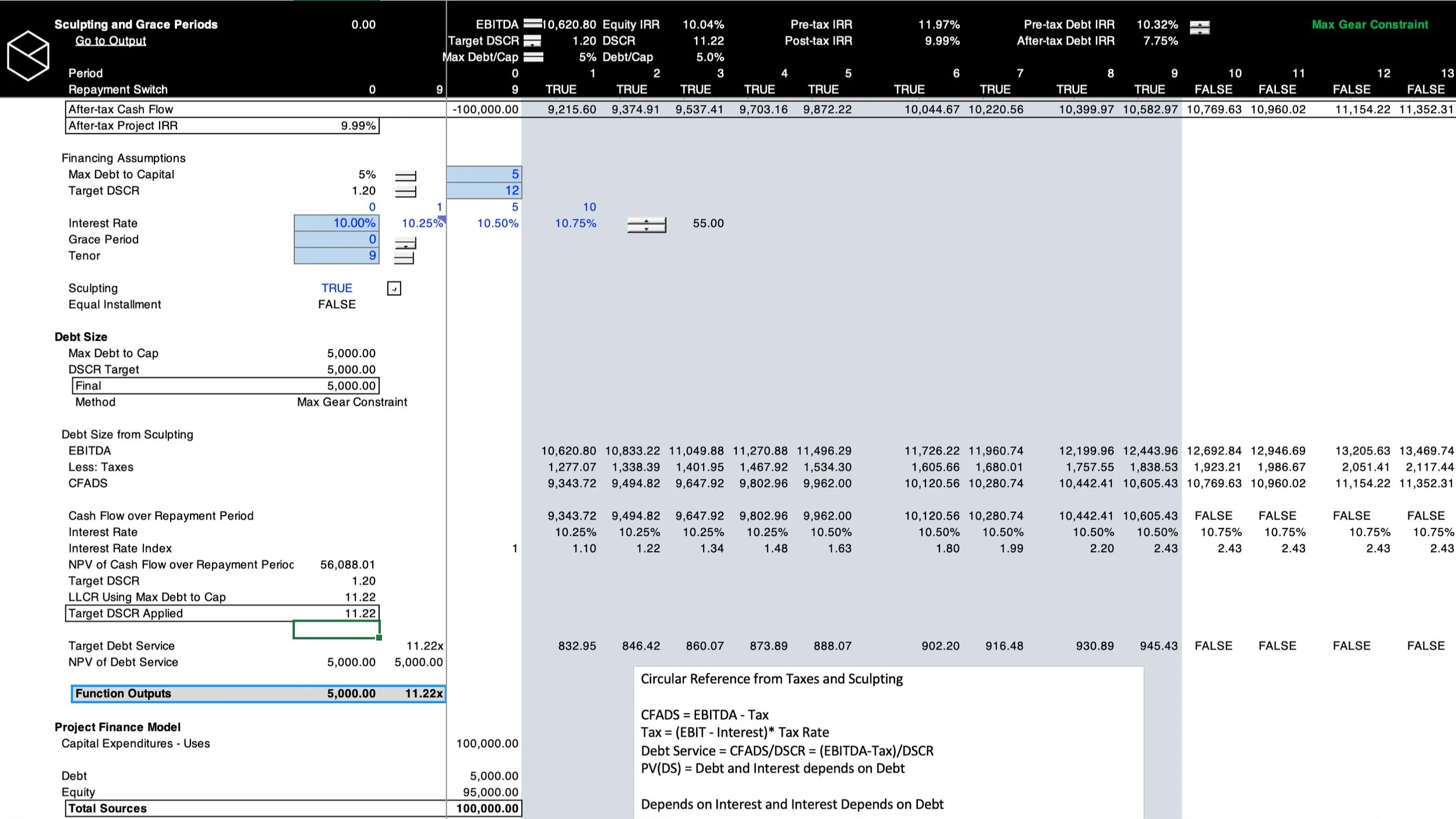Select the Grace Period input cell
This screenshot has height=819, width=1456.
point(337,239)
